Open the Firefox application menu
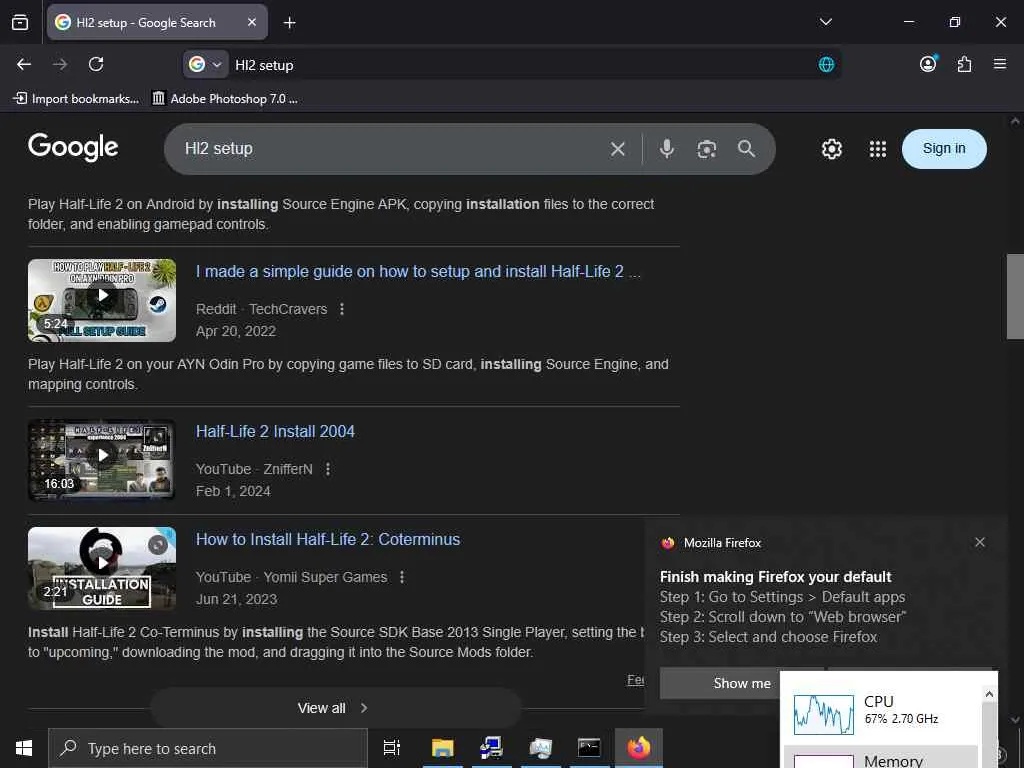1024x768 pixels. [x=1000, y=64]
